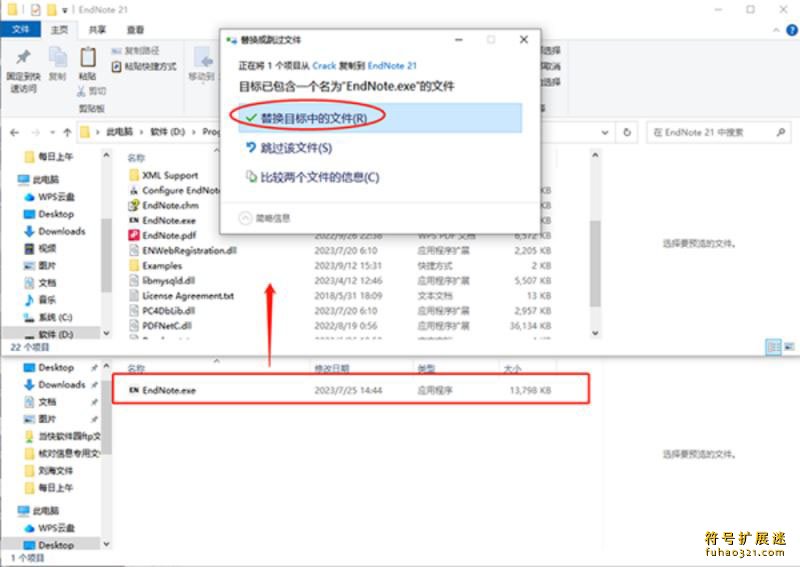Open the EndNote 21 destination link
This screenshot has height=567, width=800.
coord(392,66)
